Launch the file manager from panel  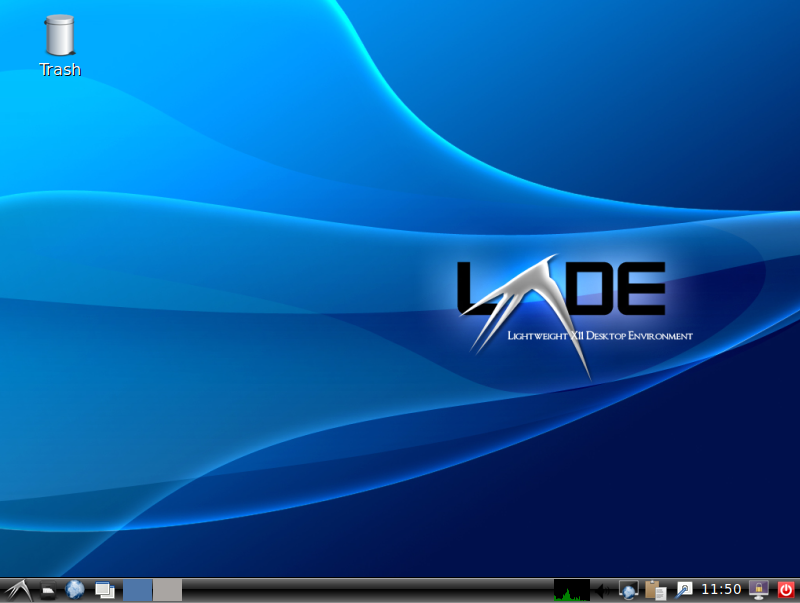48,591
